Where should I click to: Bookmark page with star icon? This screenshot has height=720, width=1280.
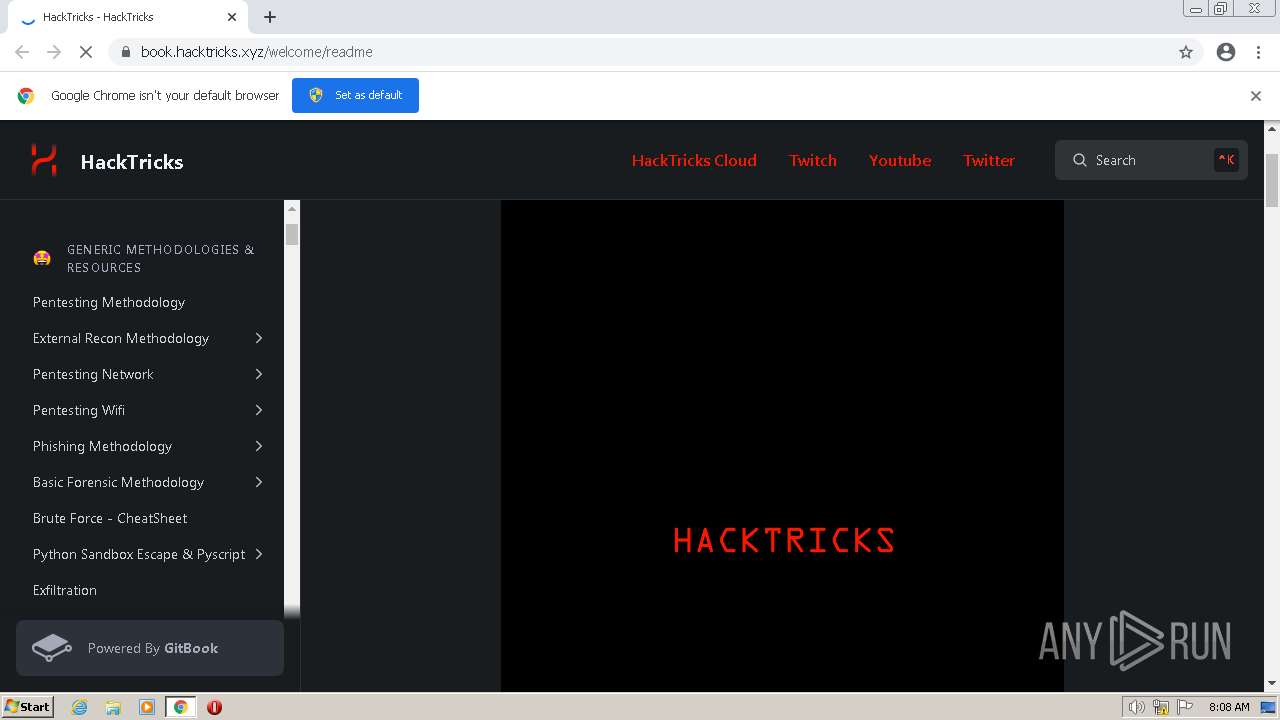(x=1186, y=52)
